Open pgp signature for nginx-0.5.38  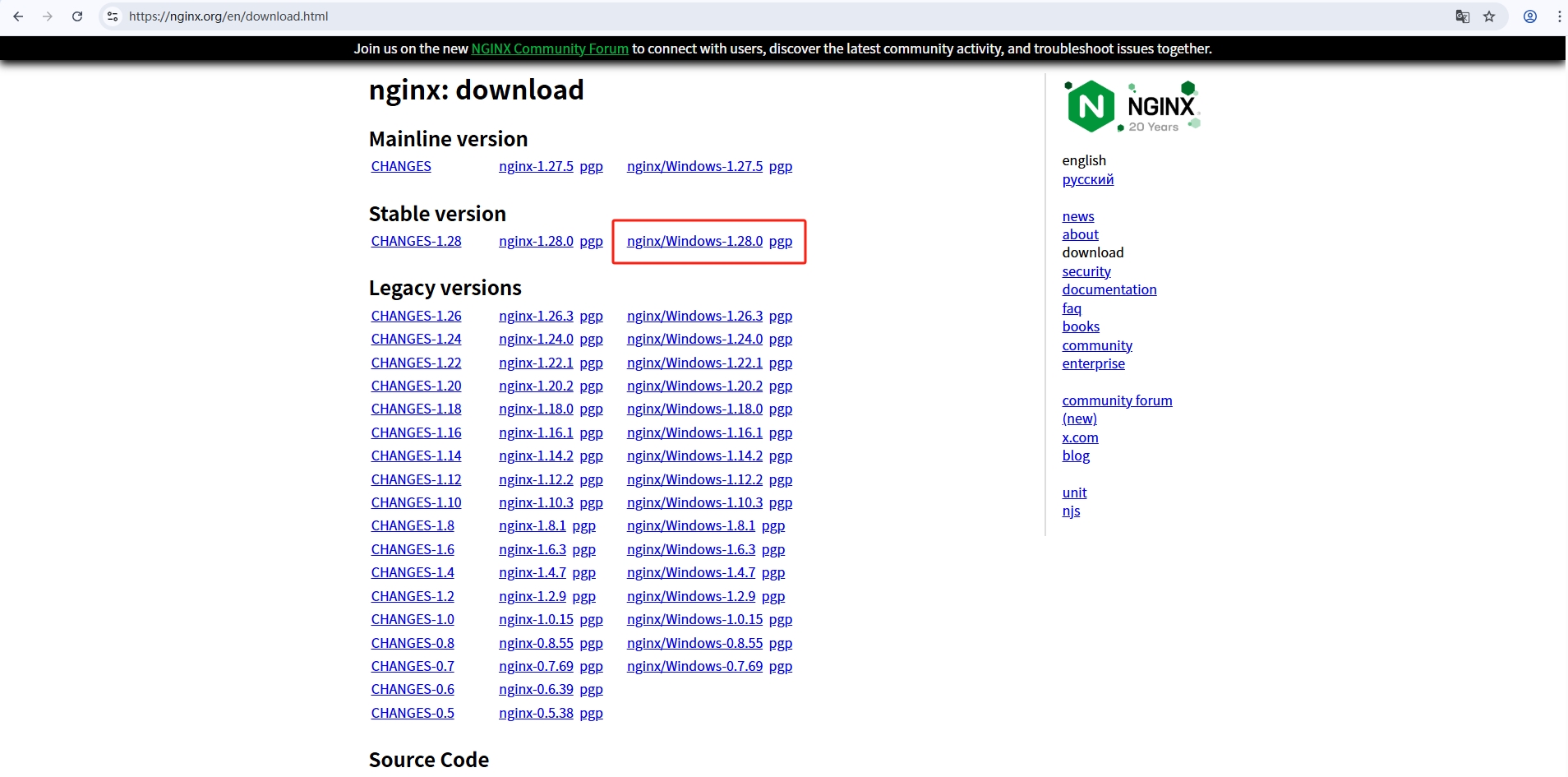tap(592, 713)
